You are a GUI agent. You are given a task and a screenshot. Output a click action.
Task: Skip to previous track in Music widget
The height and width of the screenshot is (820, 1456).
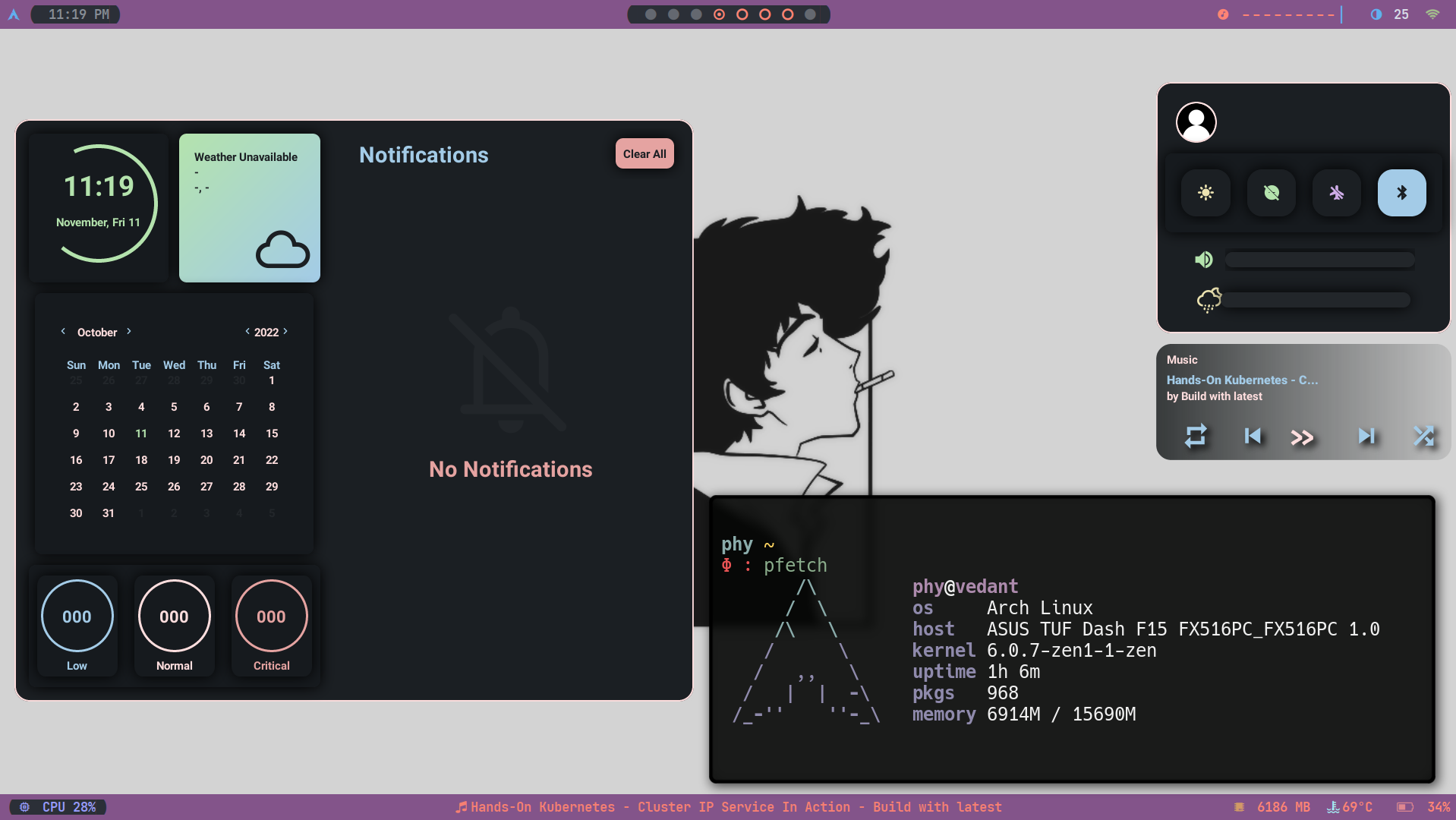[x=1253, y=436]
